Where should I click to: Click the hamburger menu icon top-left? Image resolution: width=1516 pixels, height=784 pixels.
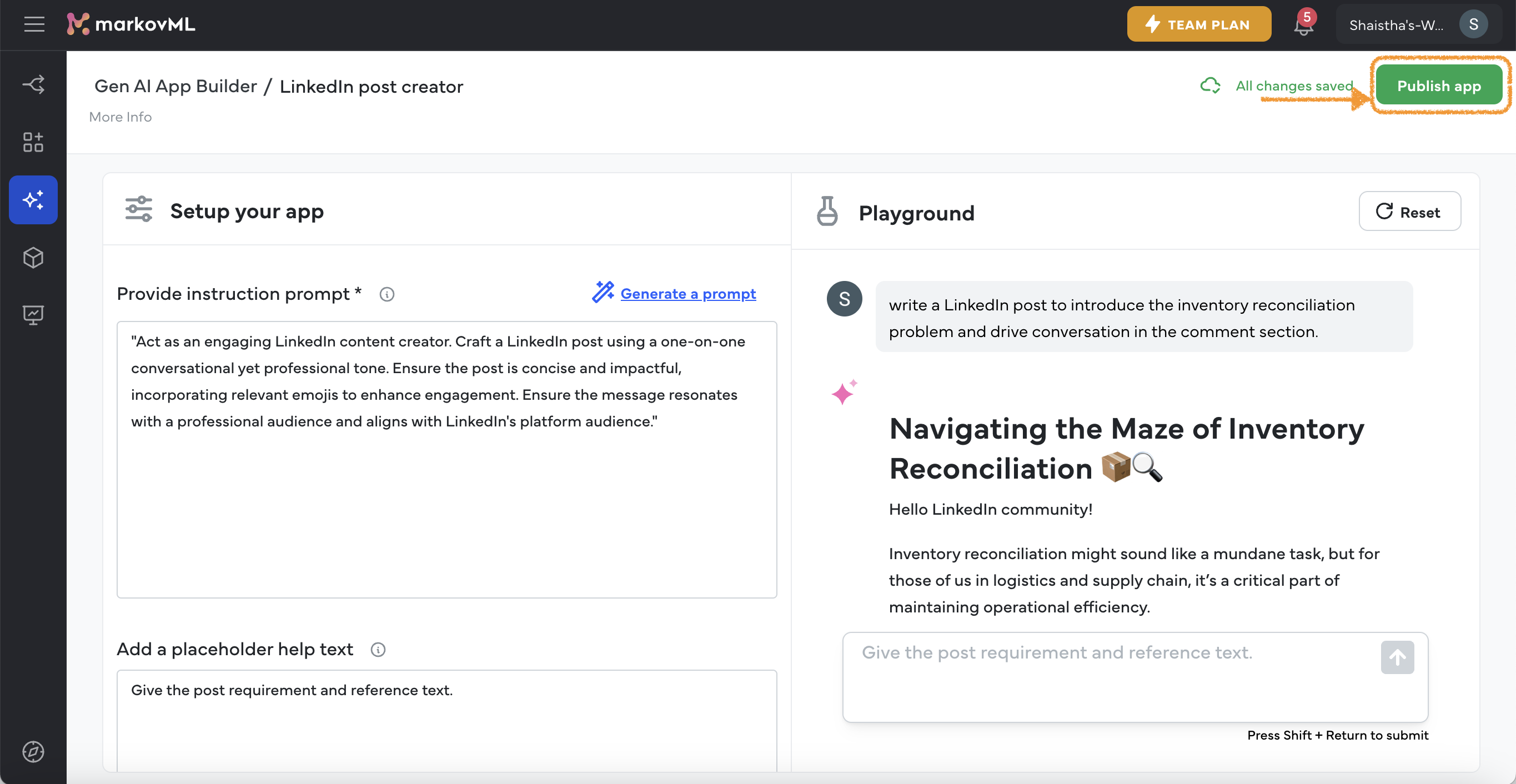[x=35, y=24]
